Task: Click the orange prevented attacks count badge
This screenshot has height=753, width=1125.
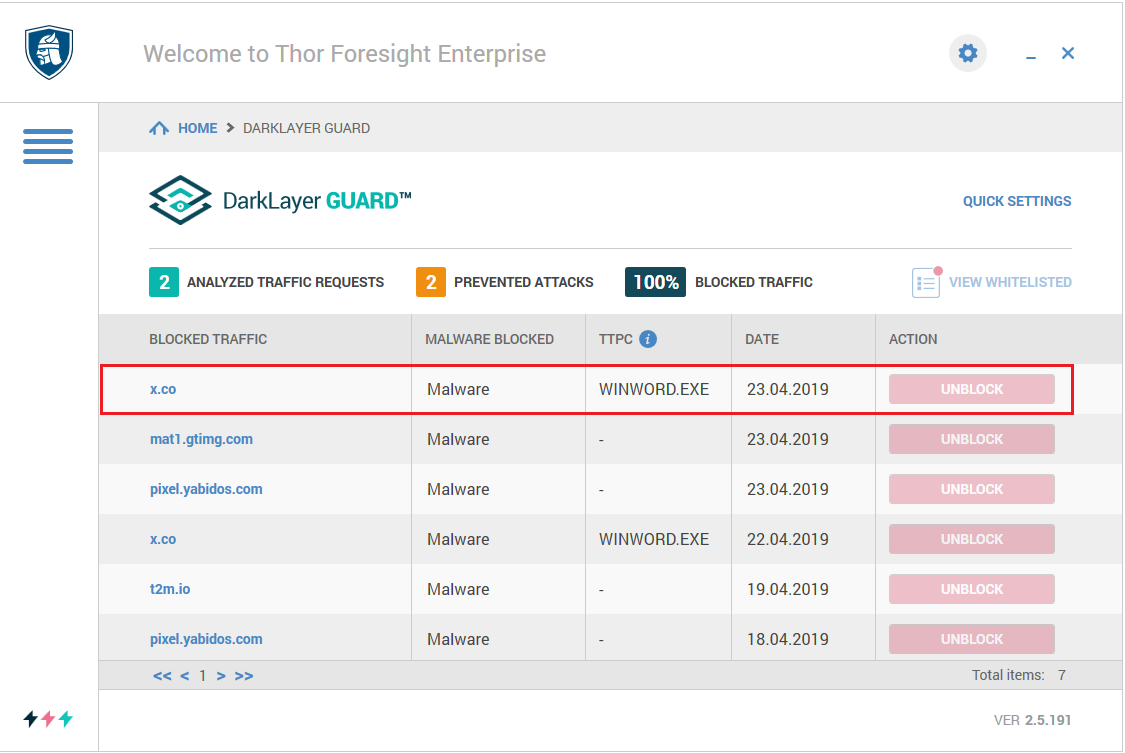Action: (x=431, y=282)
